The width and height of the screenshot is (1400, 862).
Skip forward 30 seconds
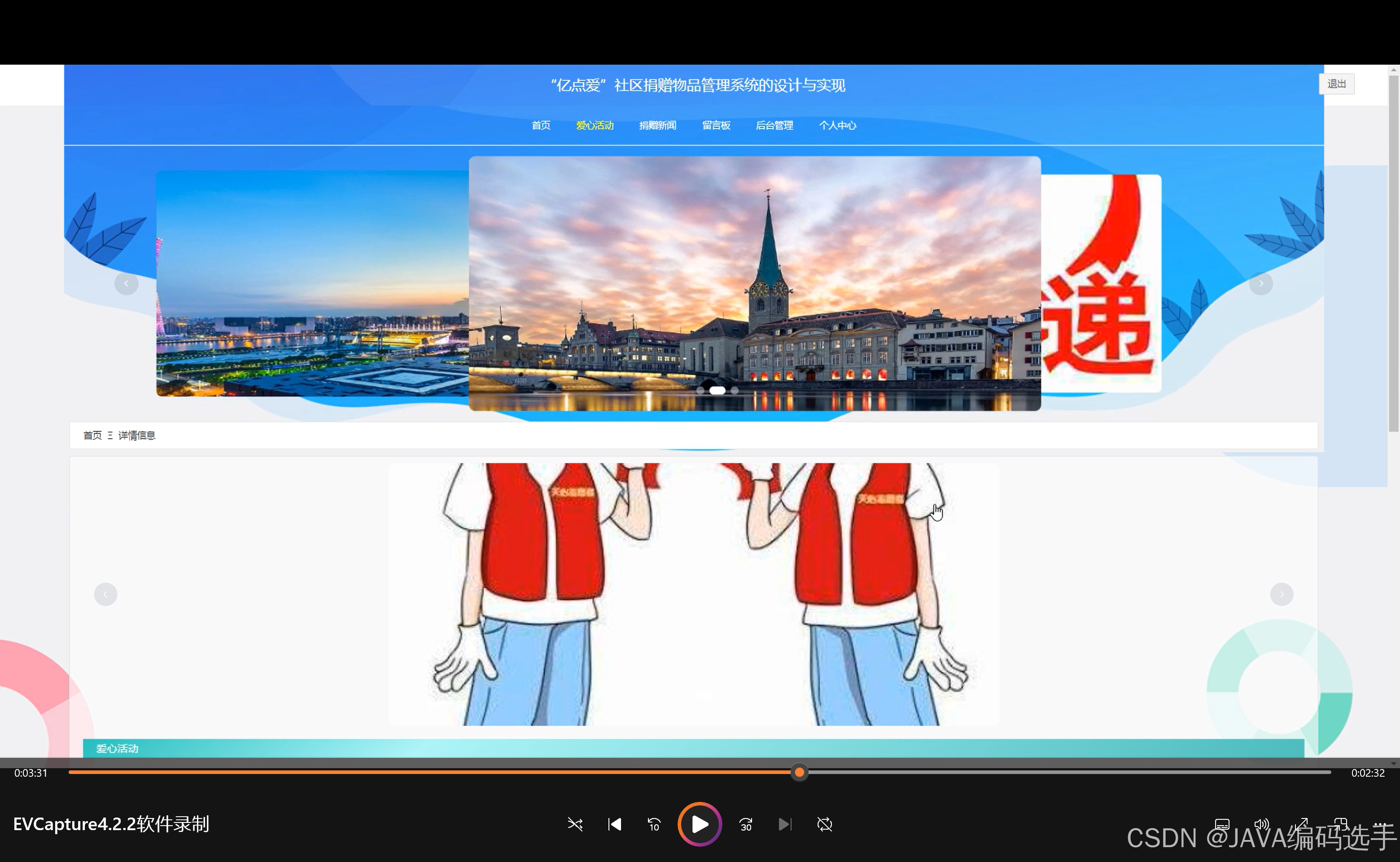746,824
